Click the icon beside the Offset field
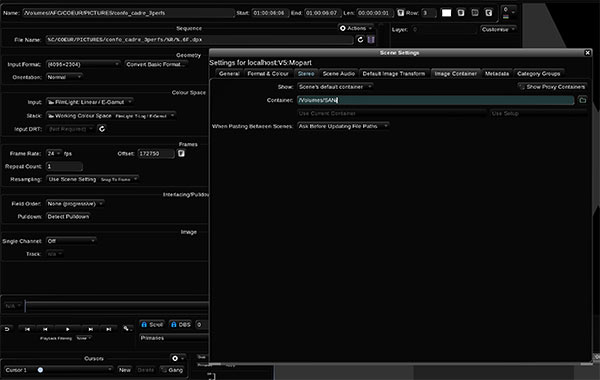The height and width of the screenshot is (380, 600). 181,153
